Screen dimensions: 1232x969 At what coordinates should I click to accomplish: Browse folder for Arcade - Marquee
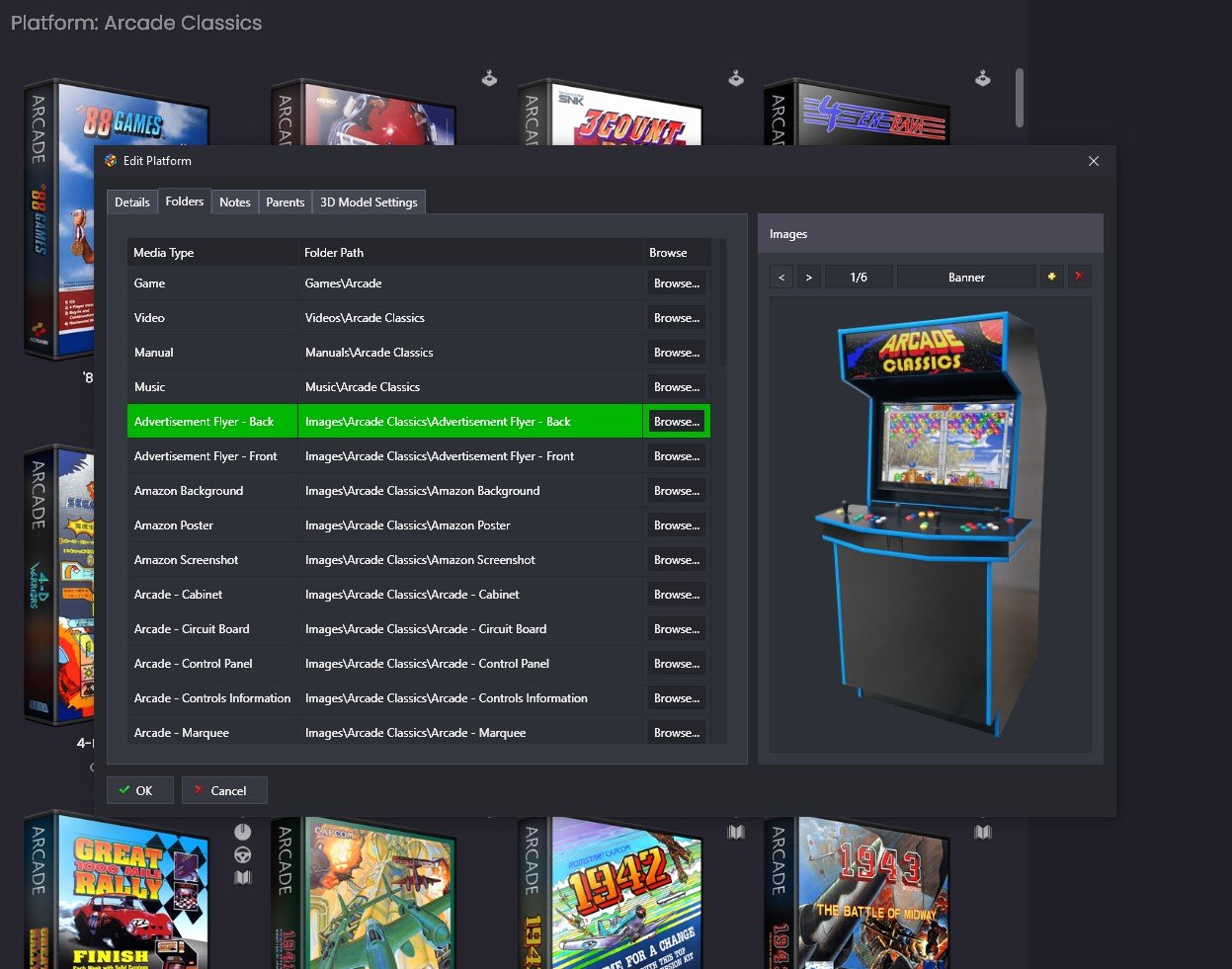click(677, 732)
